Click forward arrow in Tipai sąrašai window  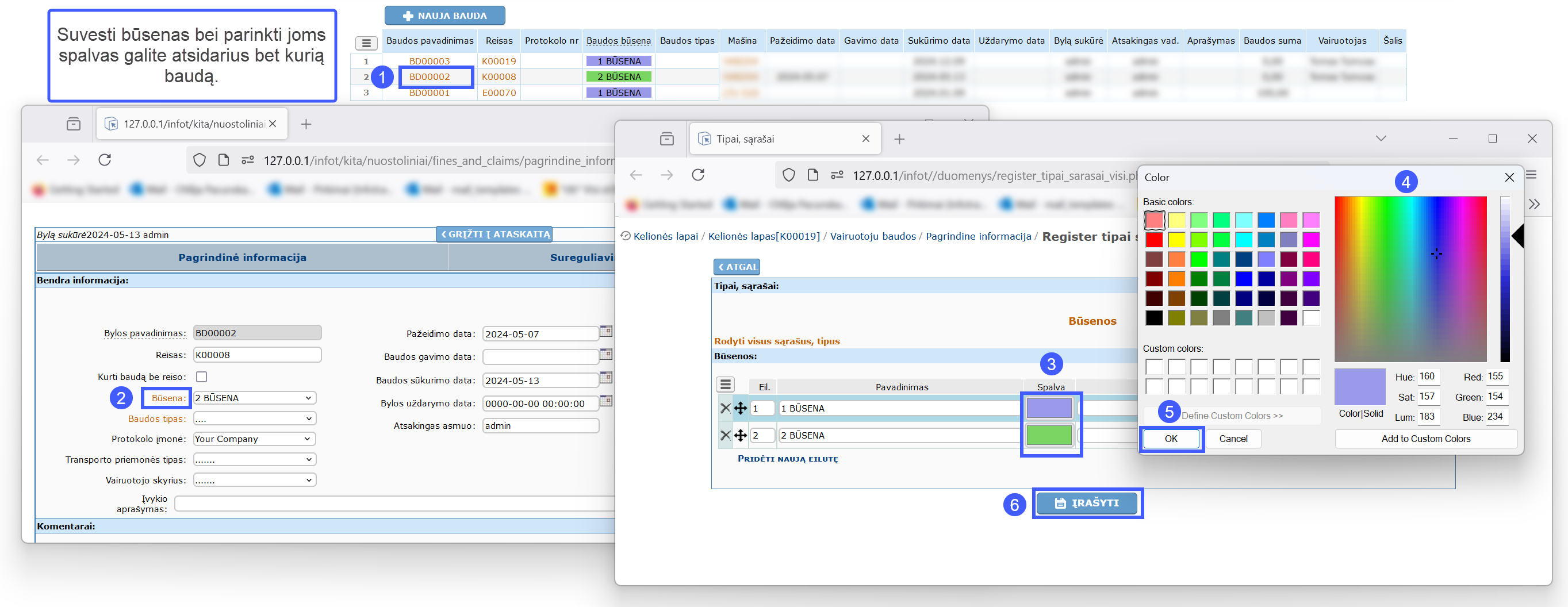[x=667, y=175]
